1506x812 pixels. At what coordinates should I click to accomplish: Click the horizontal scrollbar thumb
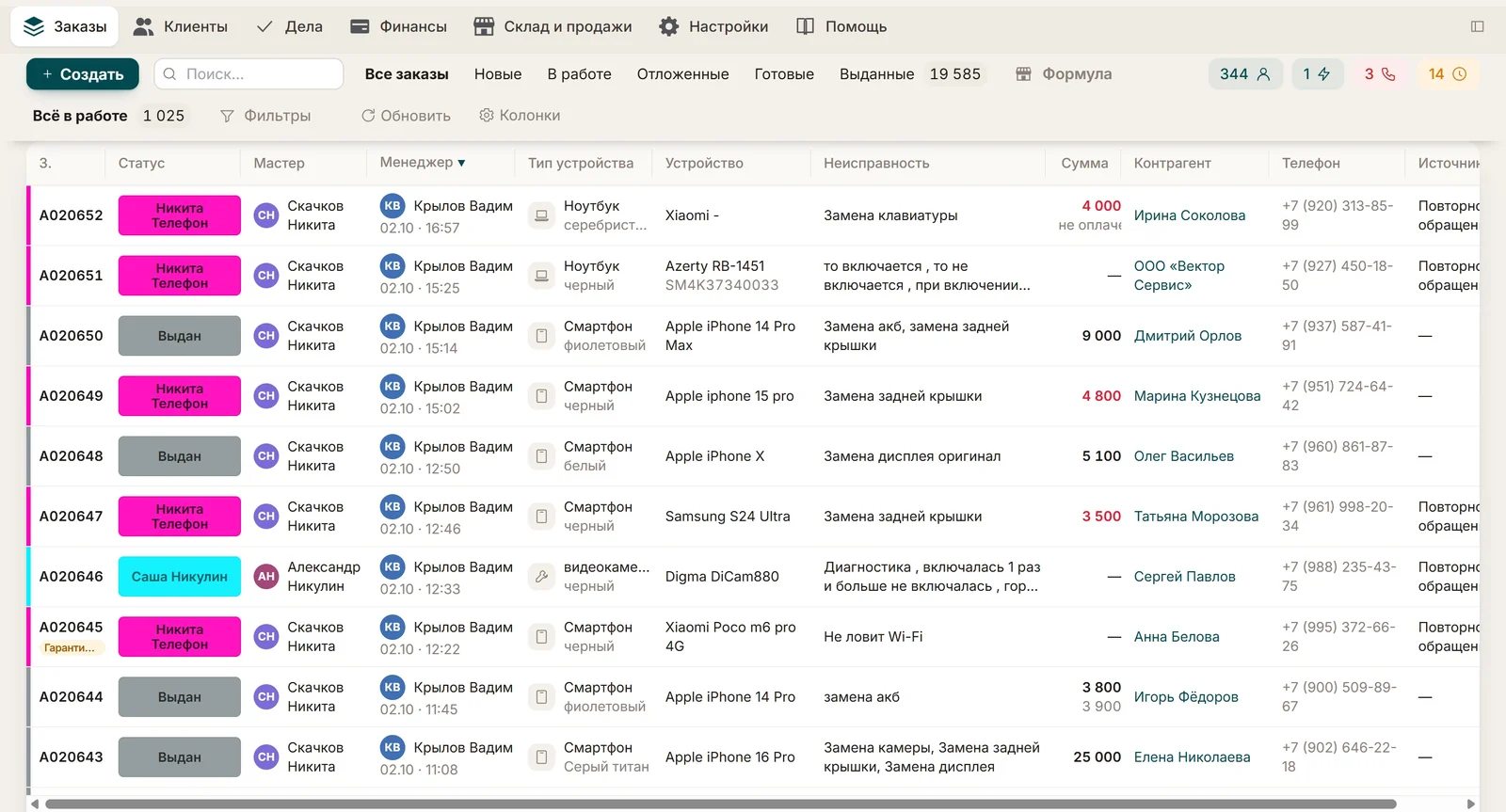click(720, 804)
